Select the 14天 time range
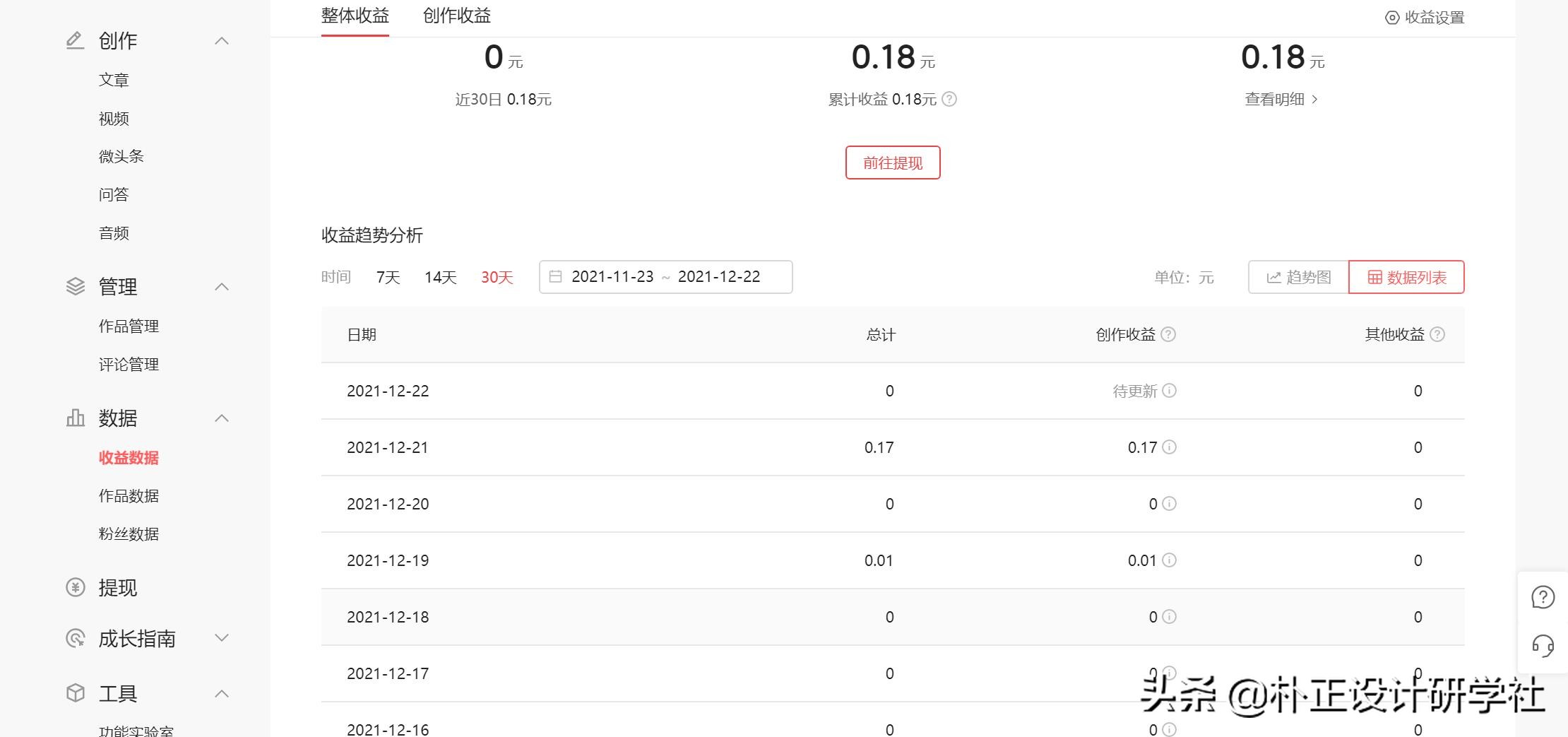This screenshot has width=1568, height=737. (440, 277)
